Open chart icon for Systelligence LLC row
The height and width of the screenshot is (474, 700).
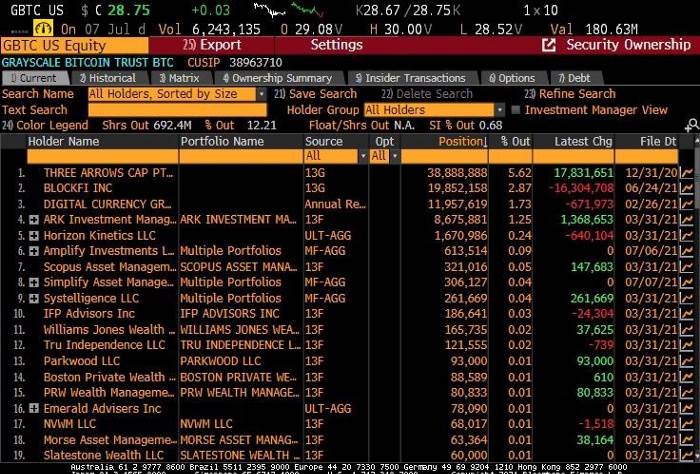686,299
